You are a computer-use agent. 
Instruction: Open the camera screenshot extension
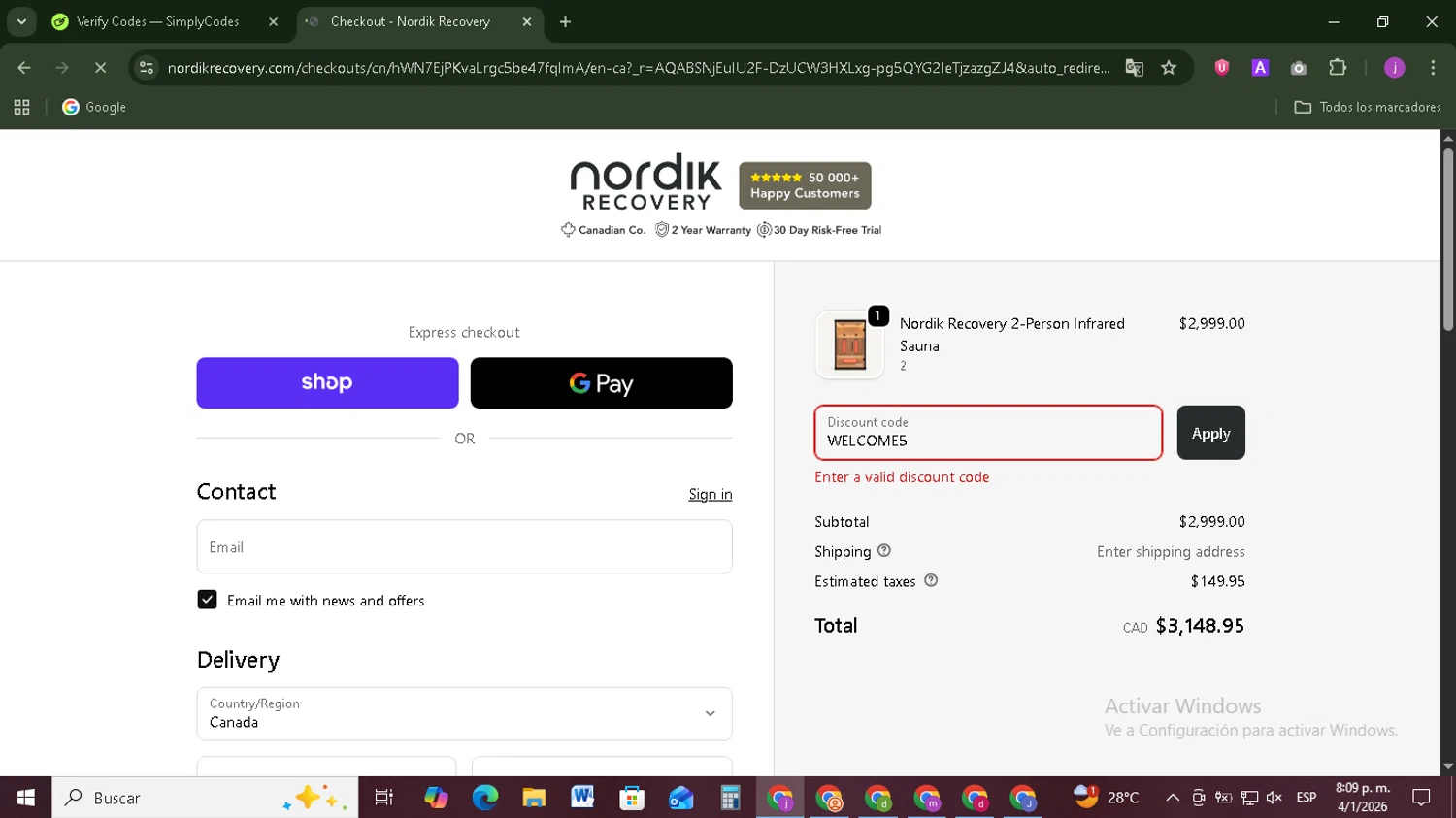[1299, 67]
